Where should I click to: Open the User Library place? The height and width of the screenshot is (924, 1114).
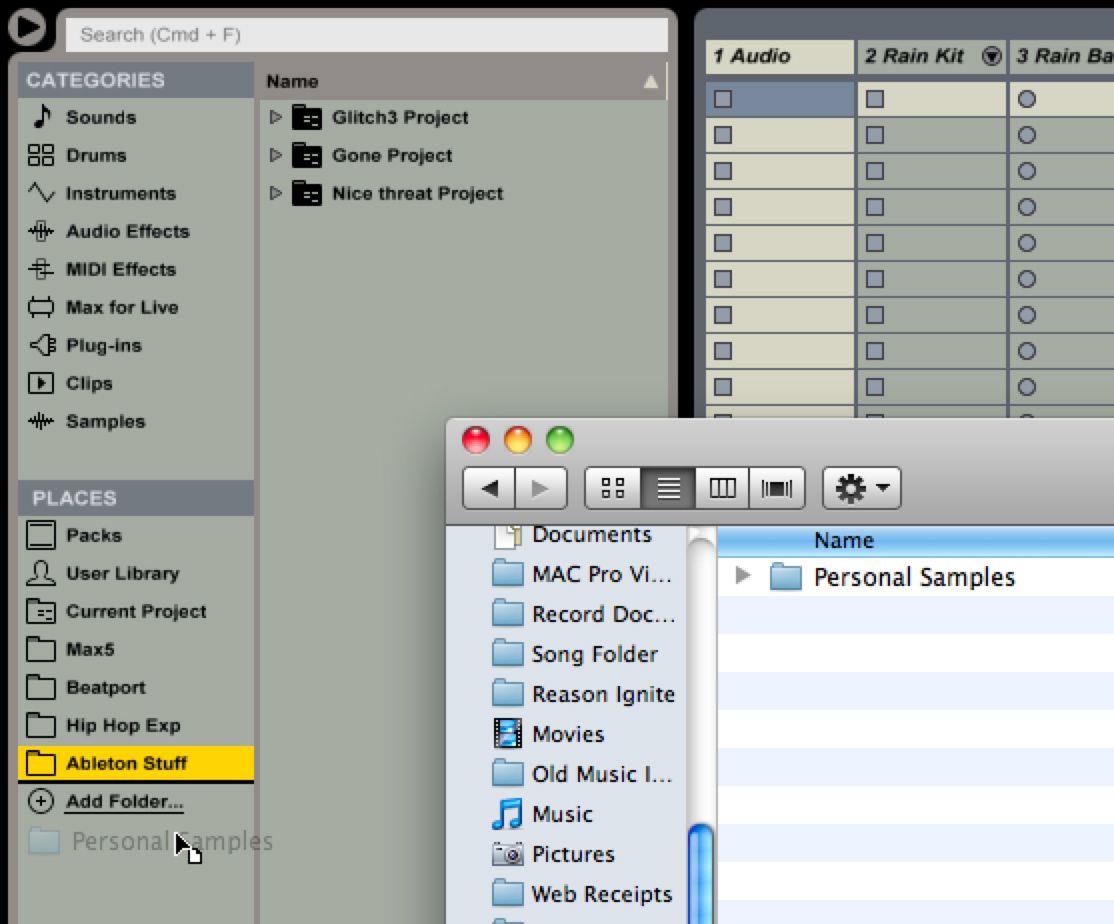pos(136,573)
